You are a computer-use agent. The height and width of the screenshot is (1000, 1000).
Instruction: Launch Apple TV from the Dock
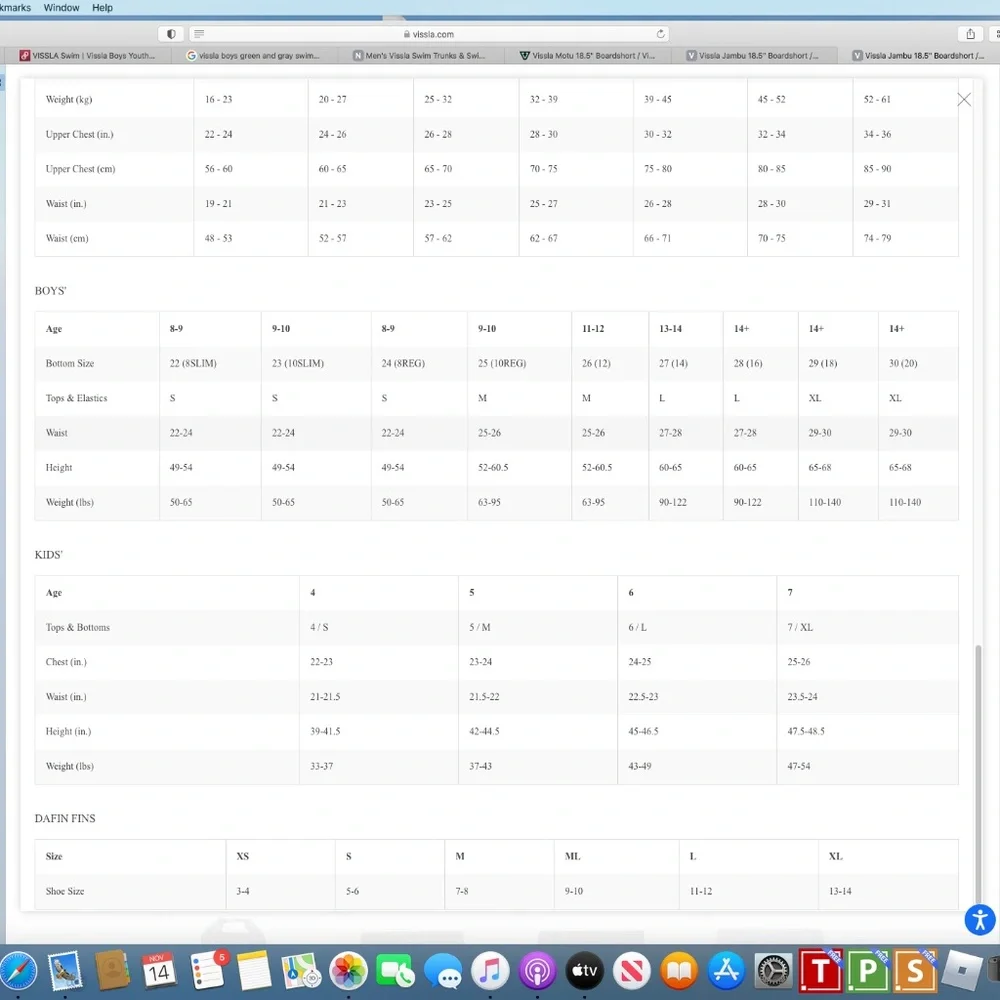584,971
